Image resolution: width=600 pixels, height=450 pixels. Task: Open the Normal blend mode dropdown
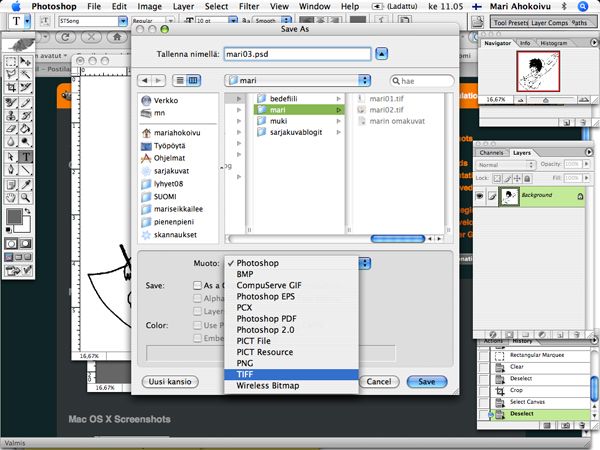point(505,165)
